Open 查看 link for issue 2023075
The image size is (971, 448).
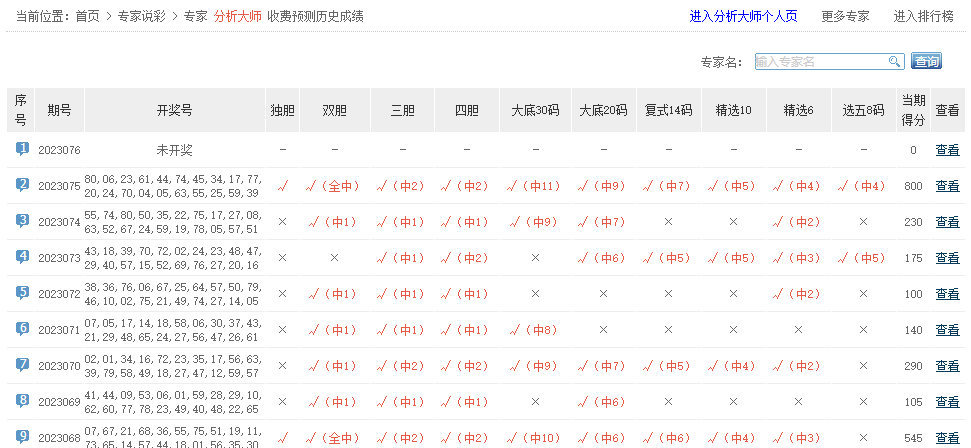946,186
